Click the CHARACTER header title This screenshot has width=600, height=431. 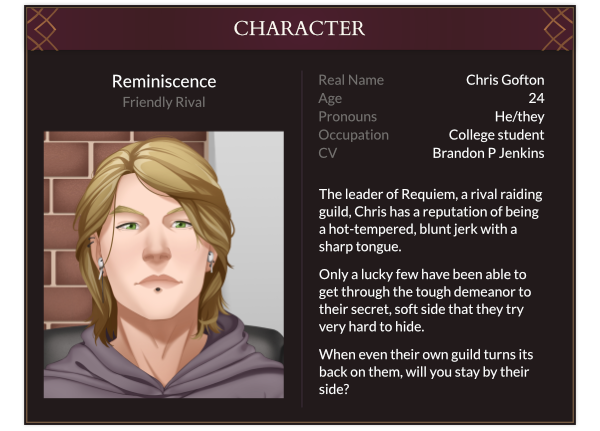tap(299, 28)
